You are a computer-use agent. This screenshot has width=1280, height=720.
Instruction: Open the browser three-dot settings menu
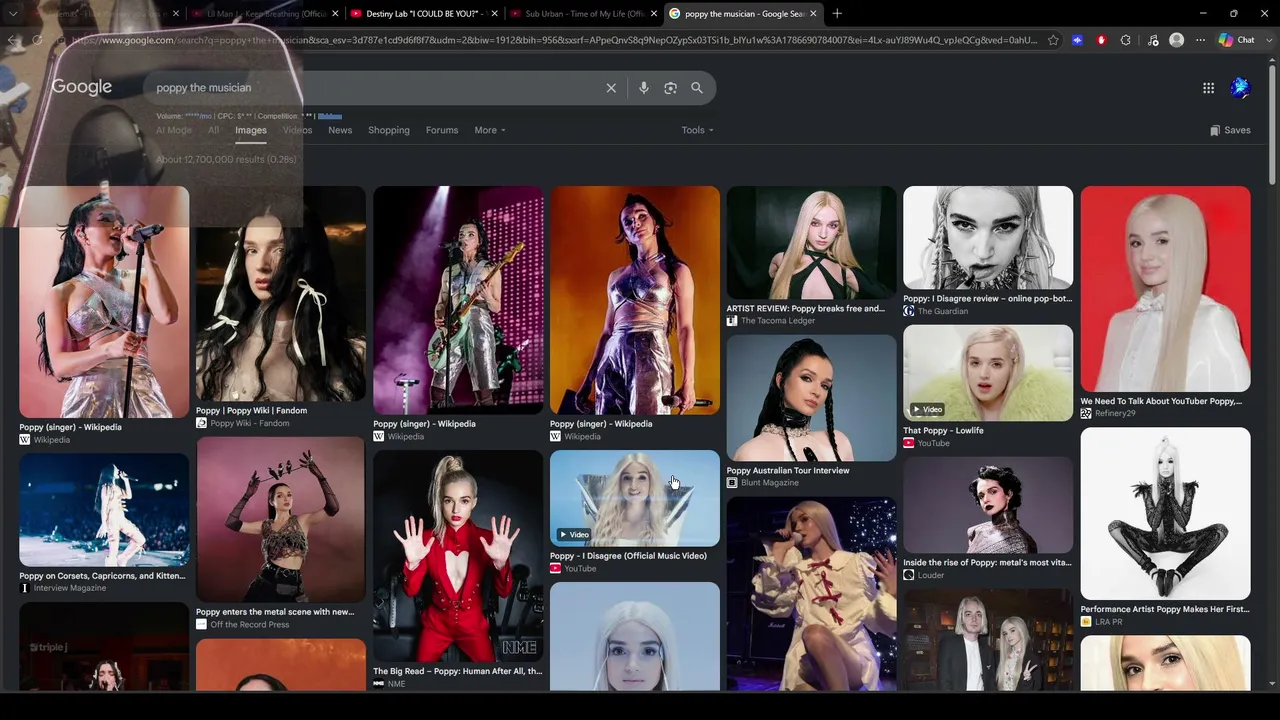click(1200, 40)
